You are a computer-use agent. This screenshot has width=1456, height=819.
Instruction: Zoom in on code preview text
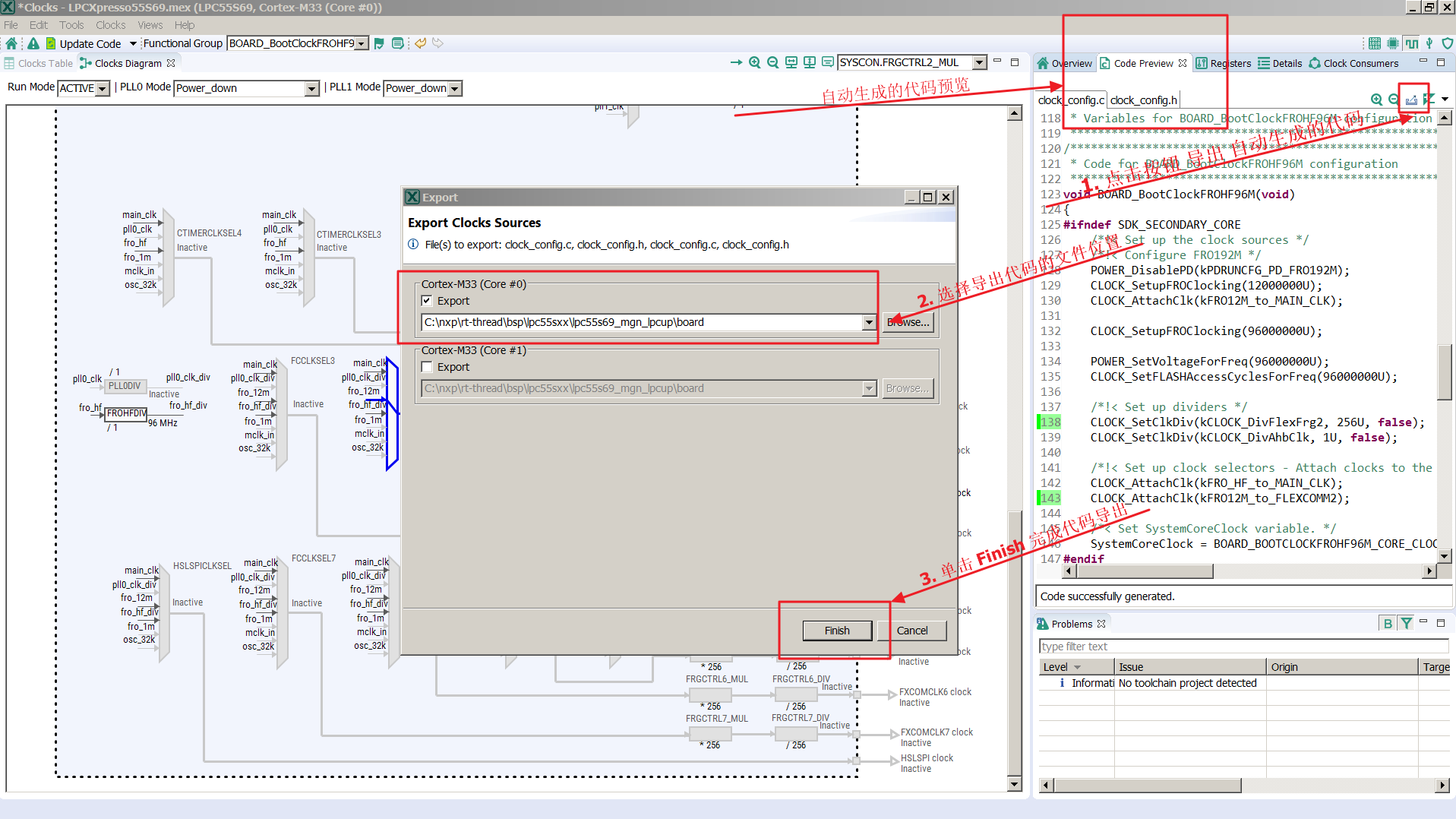(1376, 100)
